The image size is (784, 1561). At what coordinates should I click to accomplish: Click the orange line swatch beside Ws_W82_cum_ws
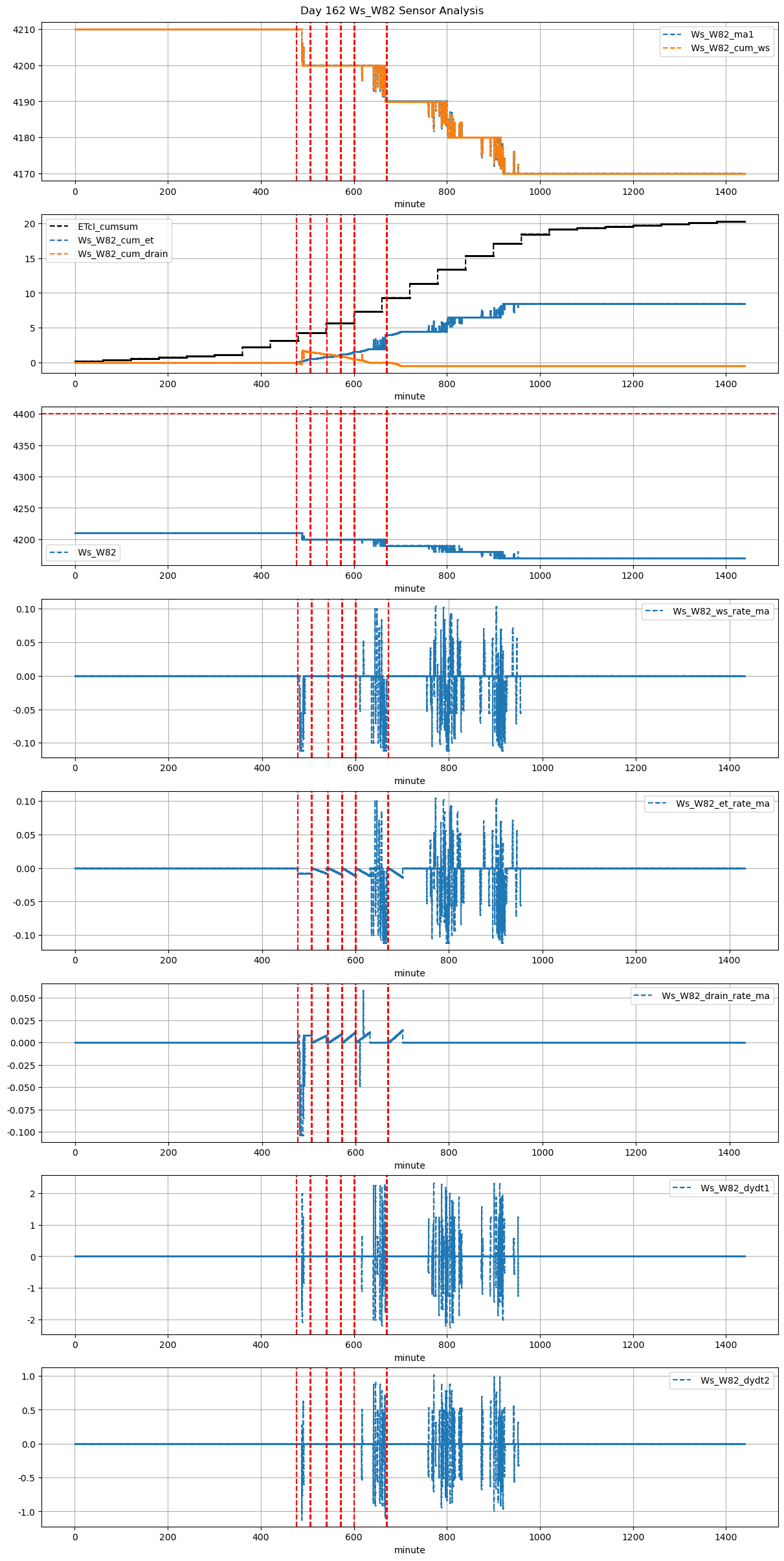pos(673,49)
